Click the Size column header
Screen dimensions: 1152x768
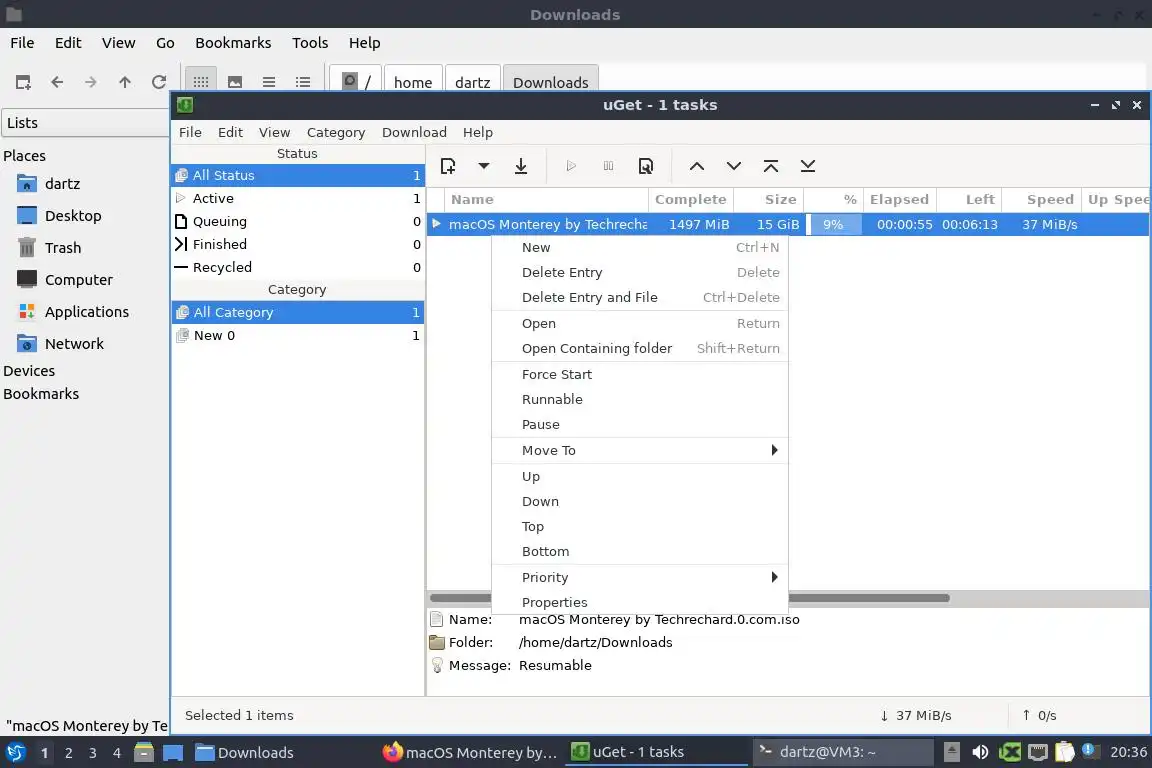(768, 199)
